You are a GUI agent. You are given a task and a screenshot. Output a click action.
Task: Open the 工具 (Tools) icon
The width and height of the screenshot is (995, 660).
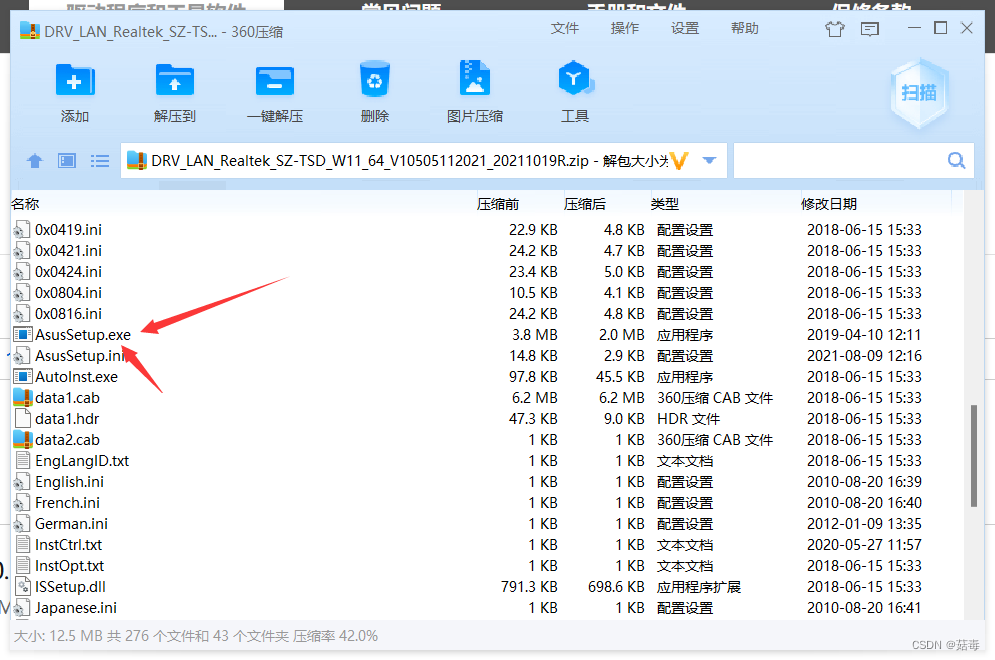point(575,79)
